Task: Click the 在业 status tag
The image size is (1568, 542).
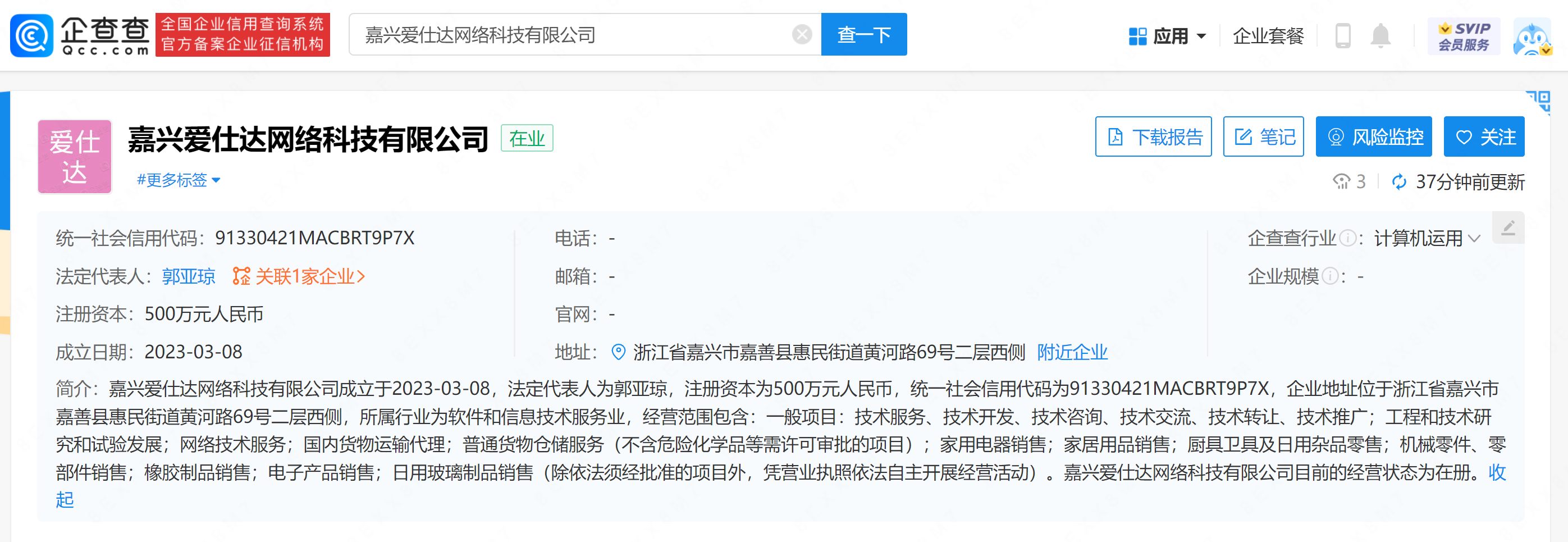Action: tap(527, 138)
